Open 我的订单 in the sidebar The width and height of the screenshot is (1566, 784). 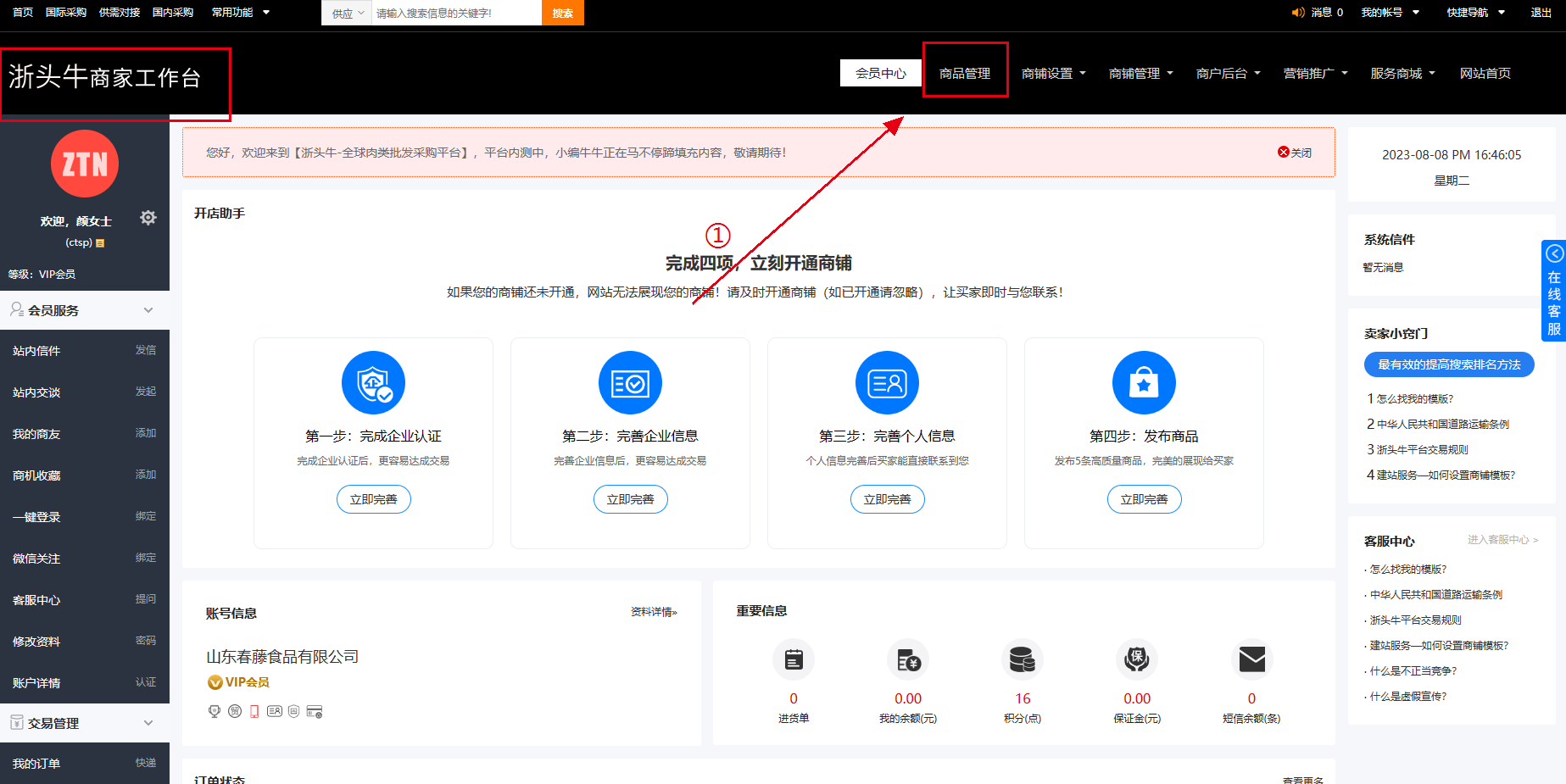pos(36,764)
